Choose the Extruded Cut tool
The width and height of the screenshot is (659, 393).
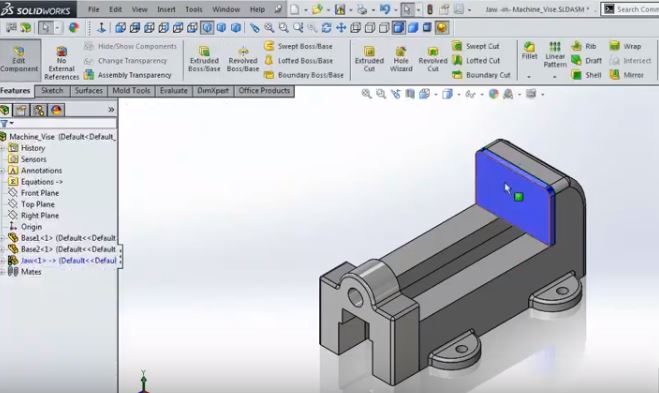pyautogui.click(x=369, y=59)
